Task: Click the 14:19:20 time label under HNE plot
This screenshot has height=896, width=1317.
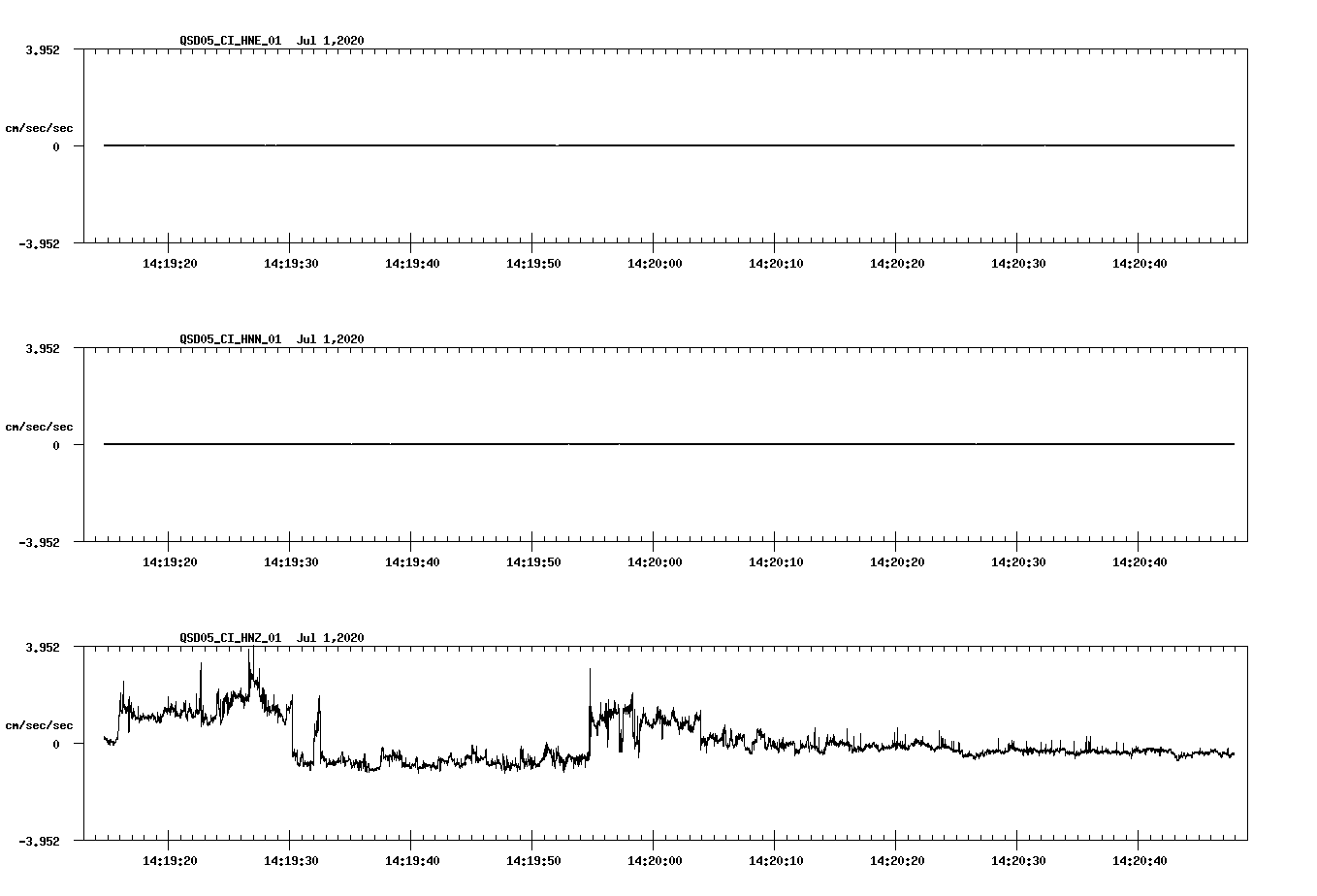Action: 170,264
